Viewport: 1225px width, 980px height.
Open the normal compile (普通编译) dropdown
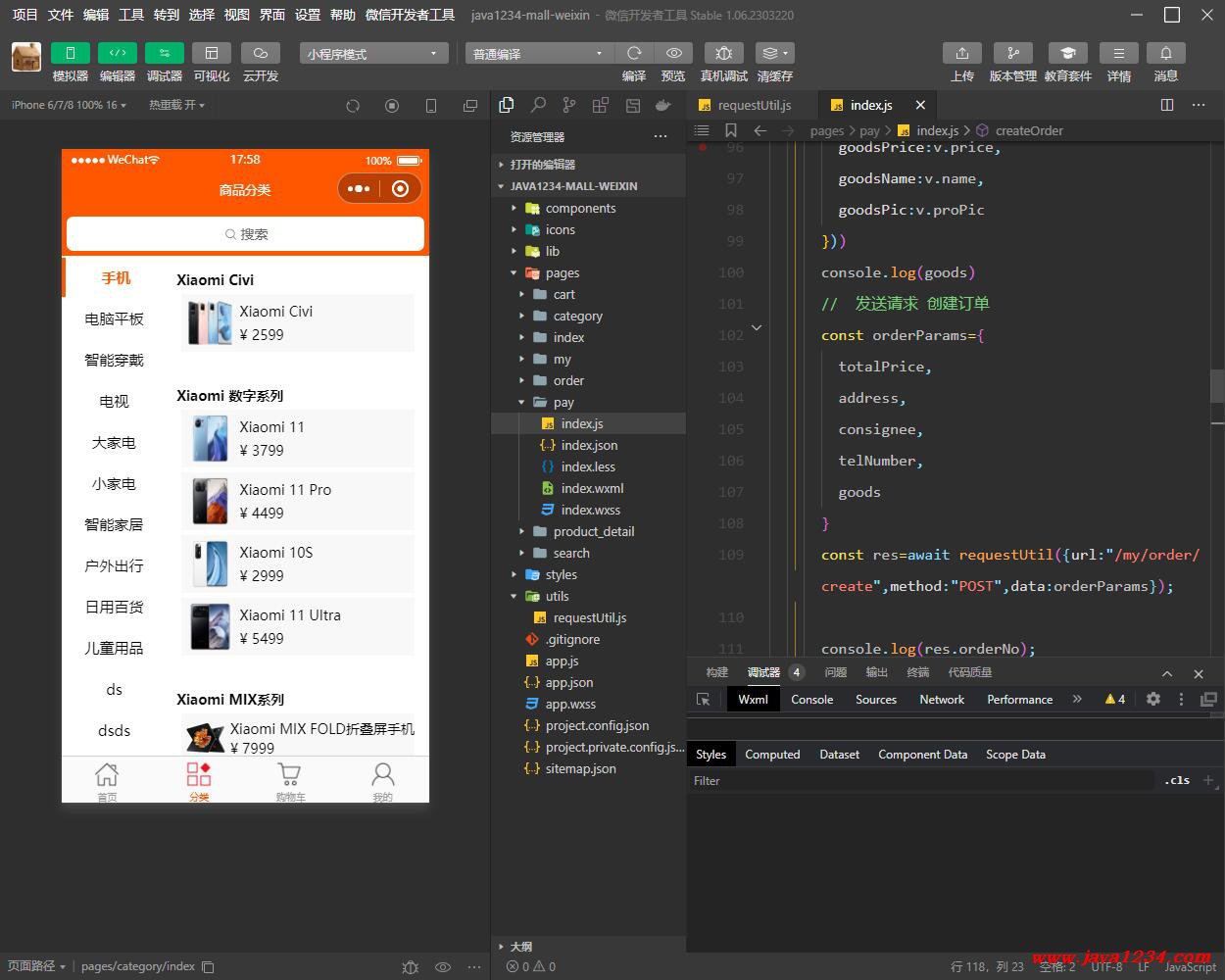538,54
